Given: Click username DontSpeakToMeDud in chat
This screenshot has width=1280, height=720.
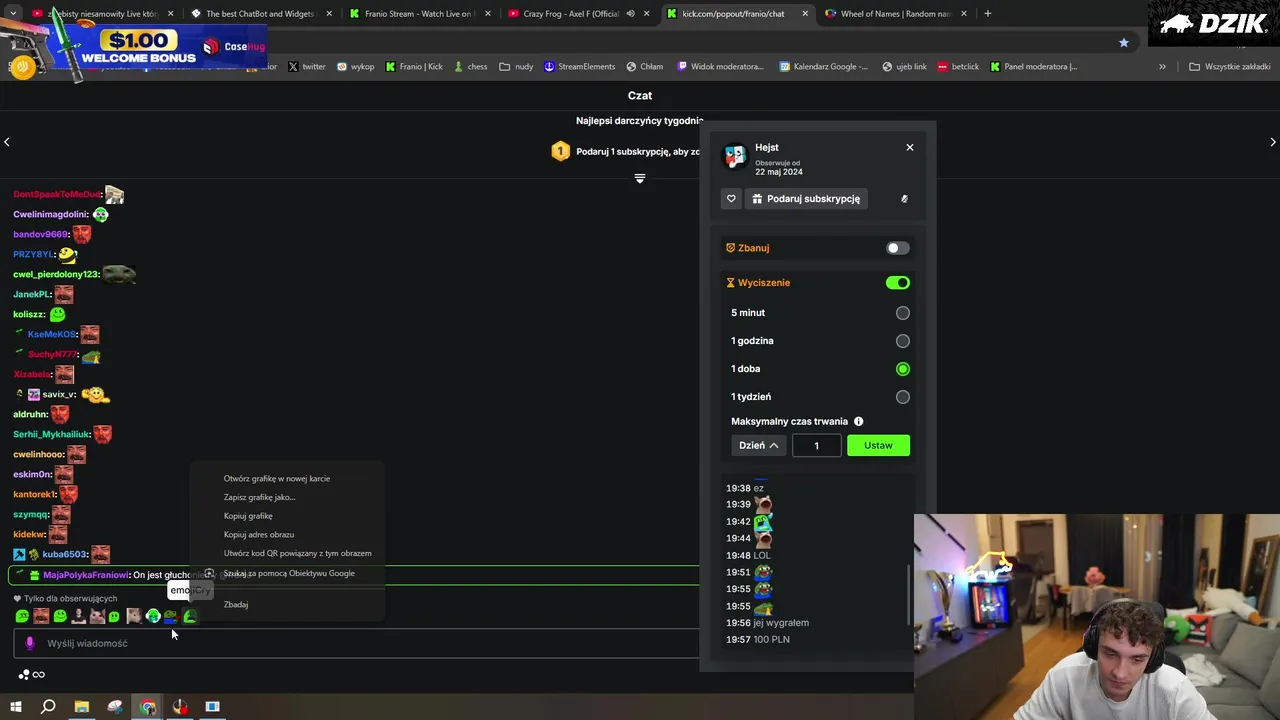Looking at the screenshot, I should pyautogui.click(x=57, y=195).
